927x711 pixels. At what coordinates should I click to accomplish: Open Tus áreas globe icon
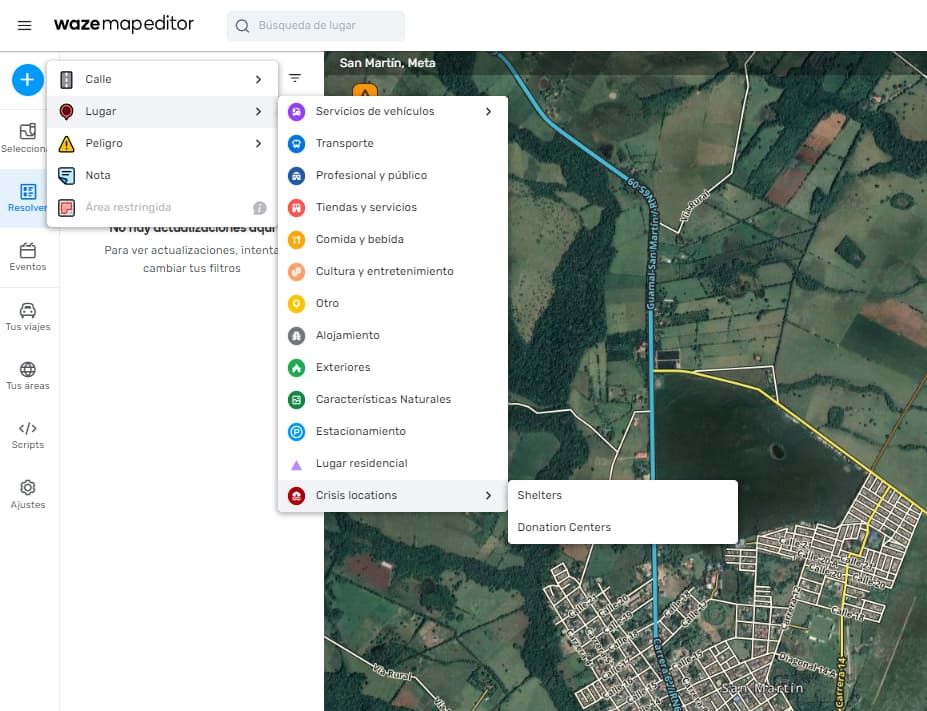28,376
